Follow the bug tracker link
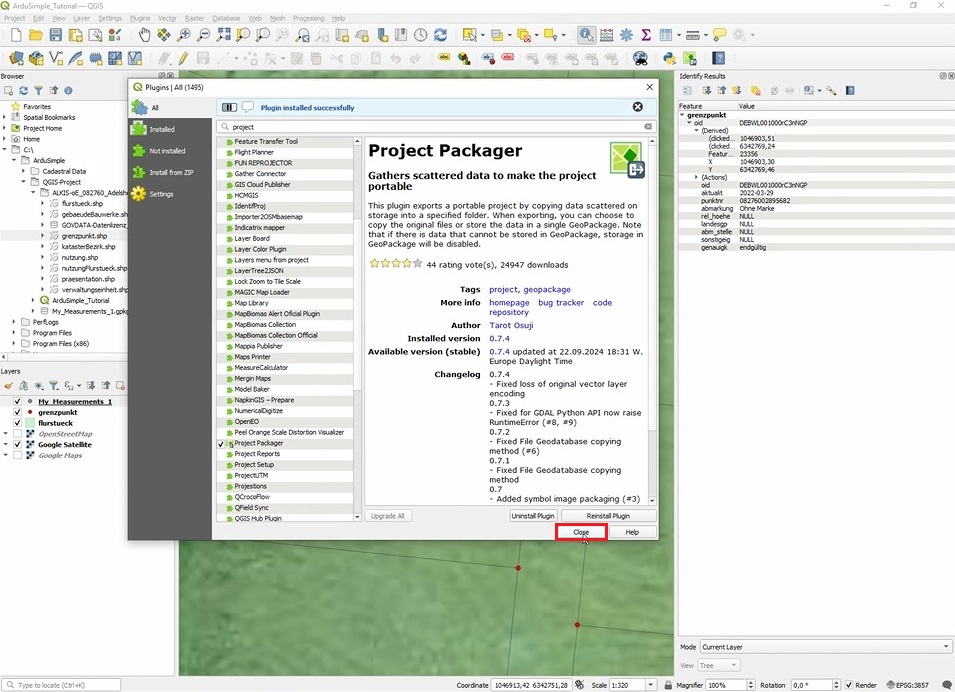 [560, 302]
